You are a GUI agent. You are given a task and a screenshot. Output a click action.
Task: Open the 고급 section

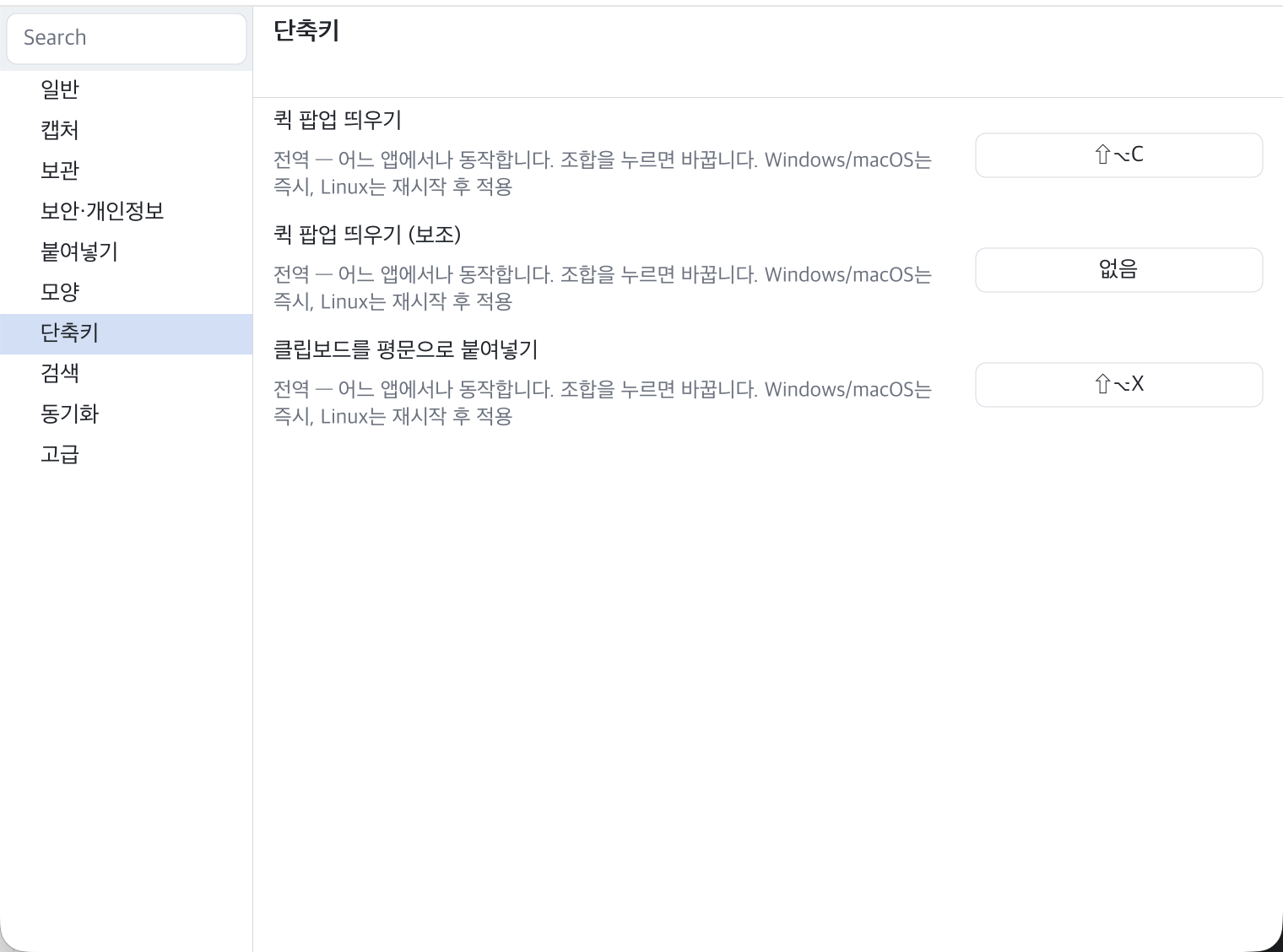pos(127,454)
